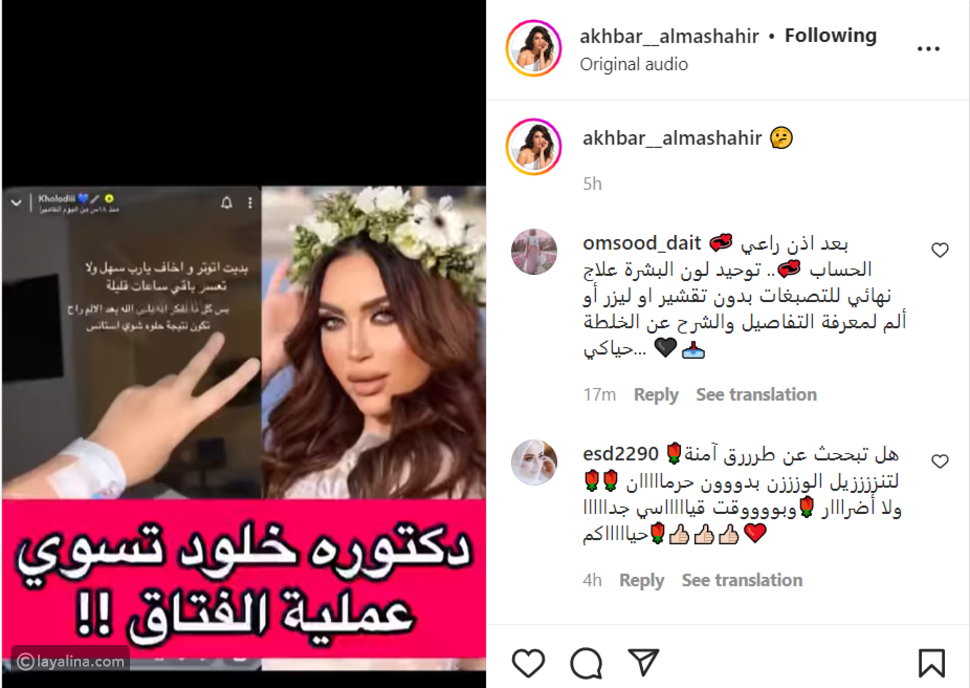Share the post via paper plane icon
Viewport: 970px width, 688px height.
[x=643, y=661]
